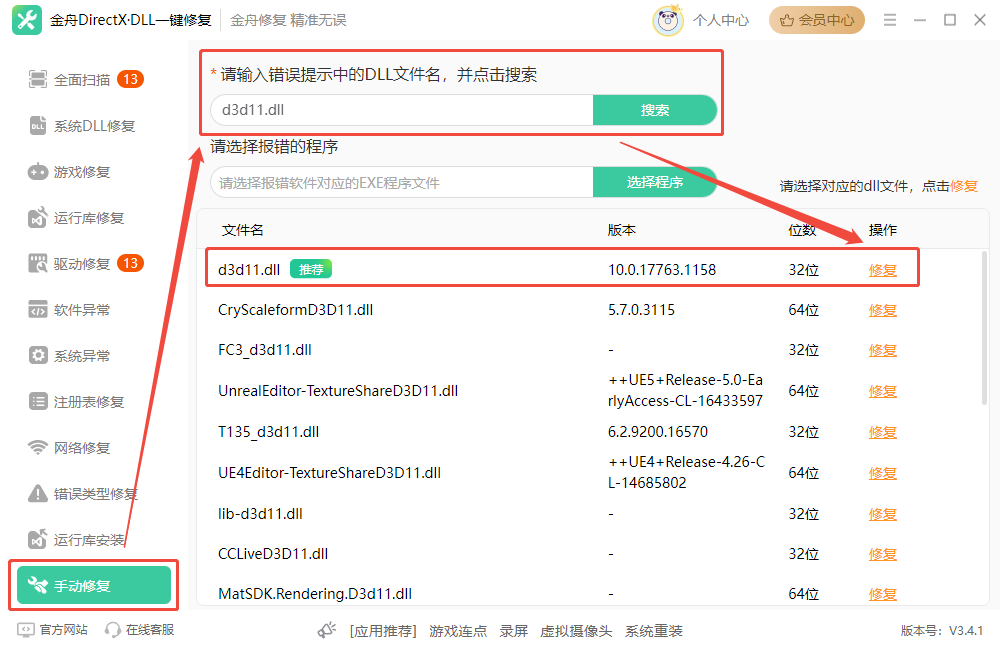Click version 10.0.17763.1158 cell
Viewport: 1000px width, 650px height.
point(662,270)
